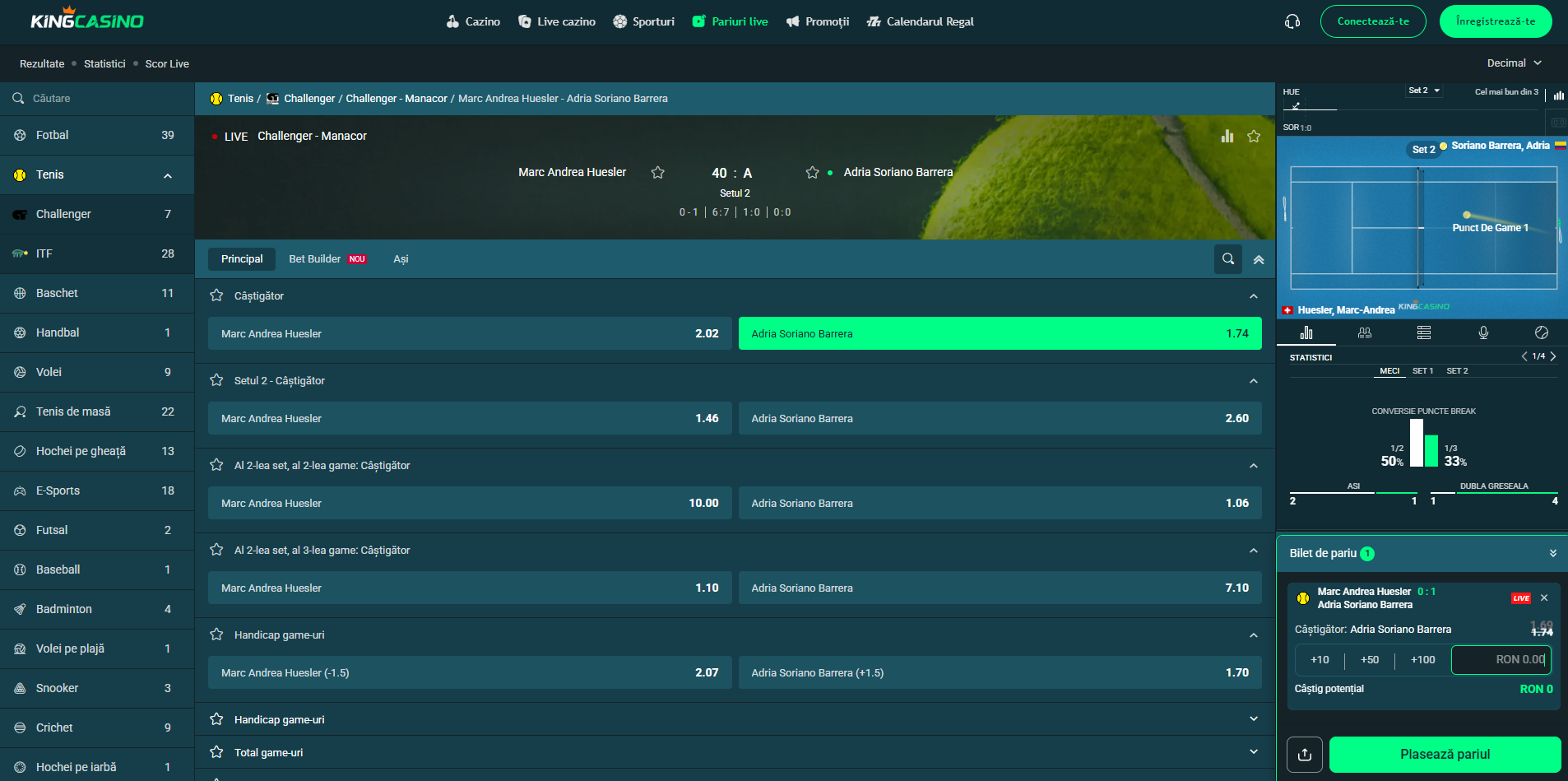Favorite the Challenger - Manacor match star
The width and height of the screenshot is (1568, 781).
1254,136
